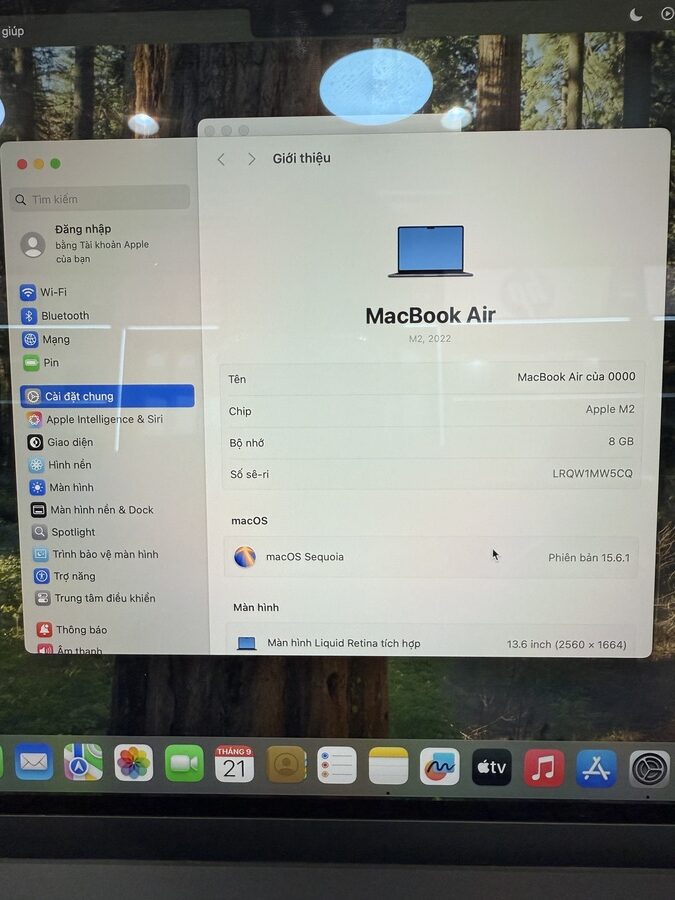Click the green zoom window button
Viewport: 675px width, 900px height.
56,164
